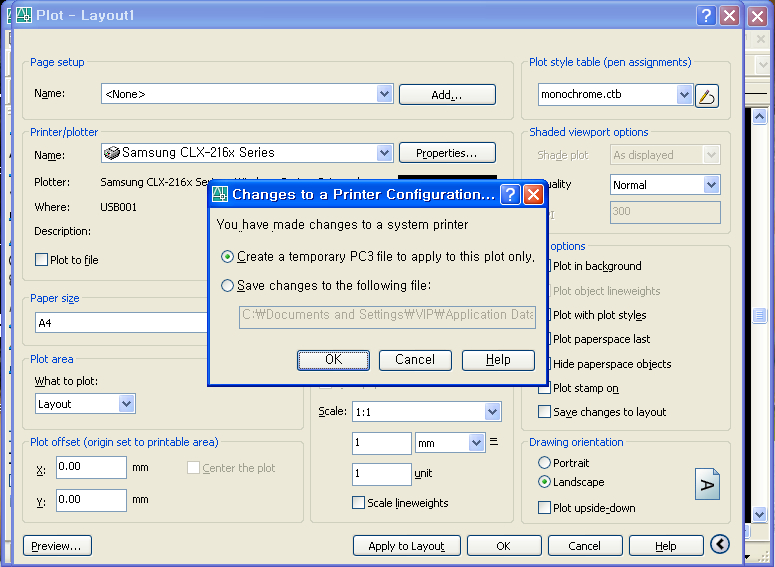Open the Page setup Name dropdown

pyautogui.click(x=385, y=94)
